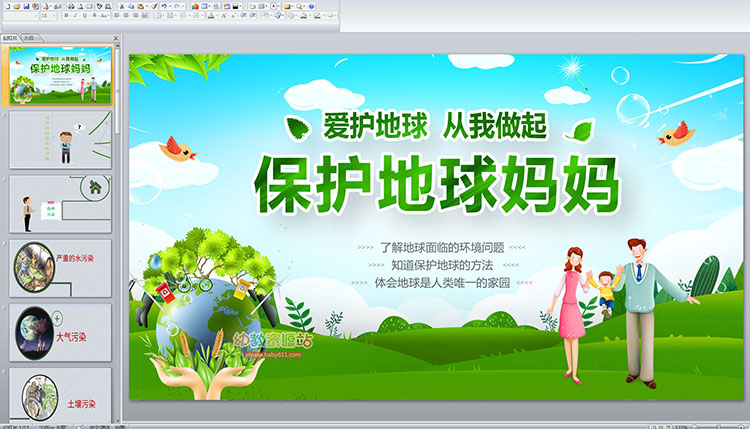Screen dimensions: 750x429
Task: Toggle Bold formatting
Action: click(66, 15)
